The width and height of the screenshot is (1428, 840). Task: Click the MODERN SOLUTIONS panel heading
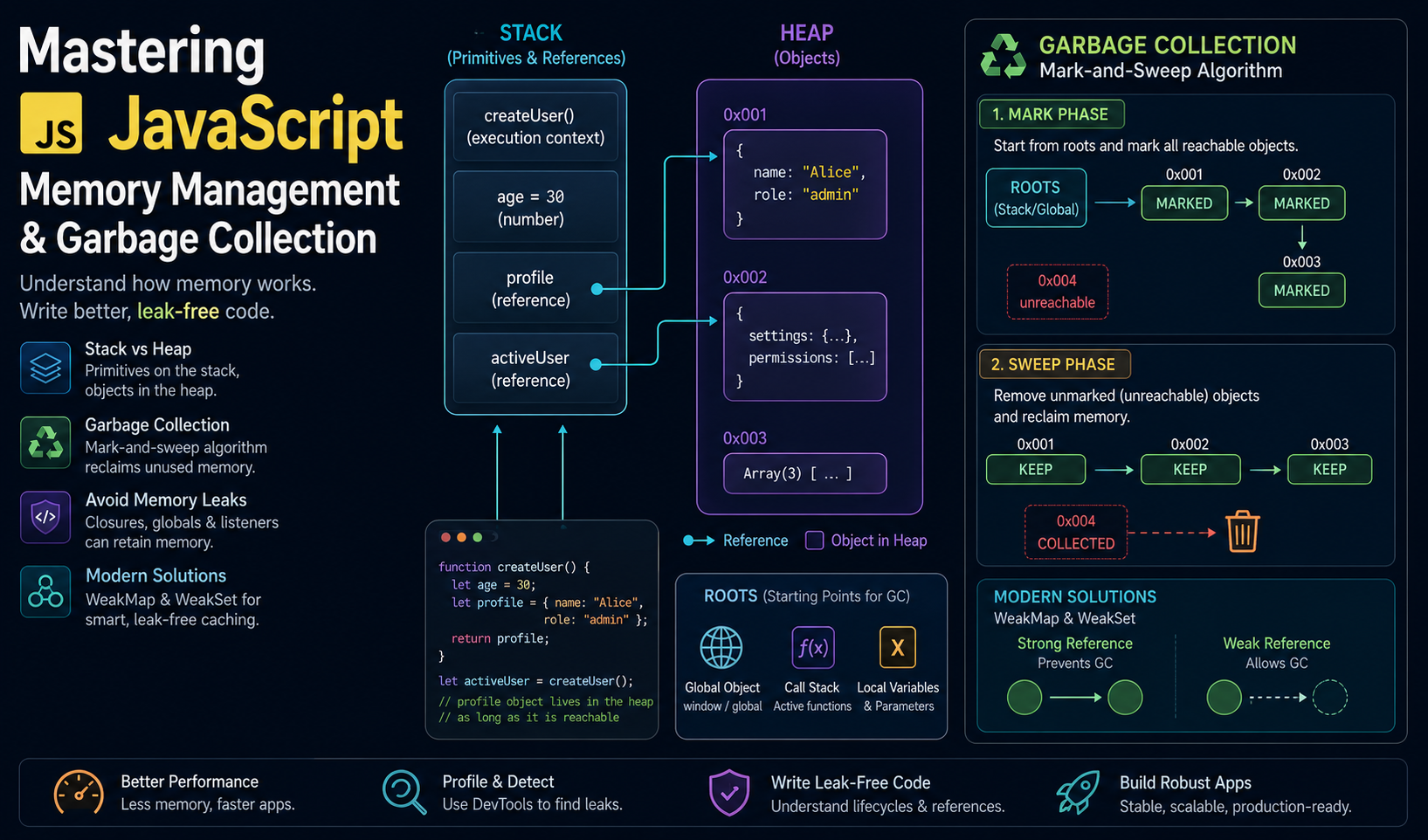1075,596
